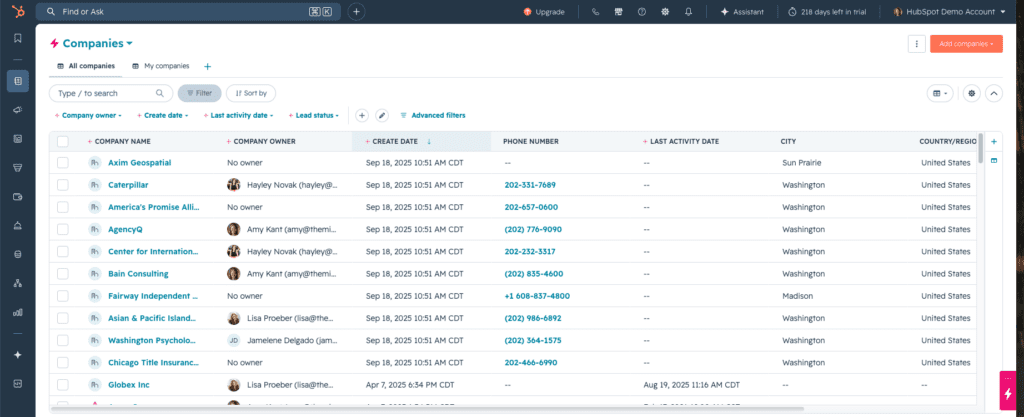The width and height of the screenshot is (1024, 417).
Task: Call phone number 202-331-7689
Action: click(530, 185)
